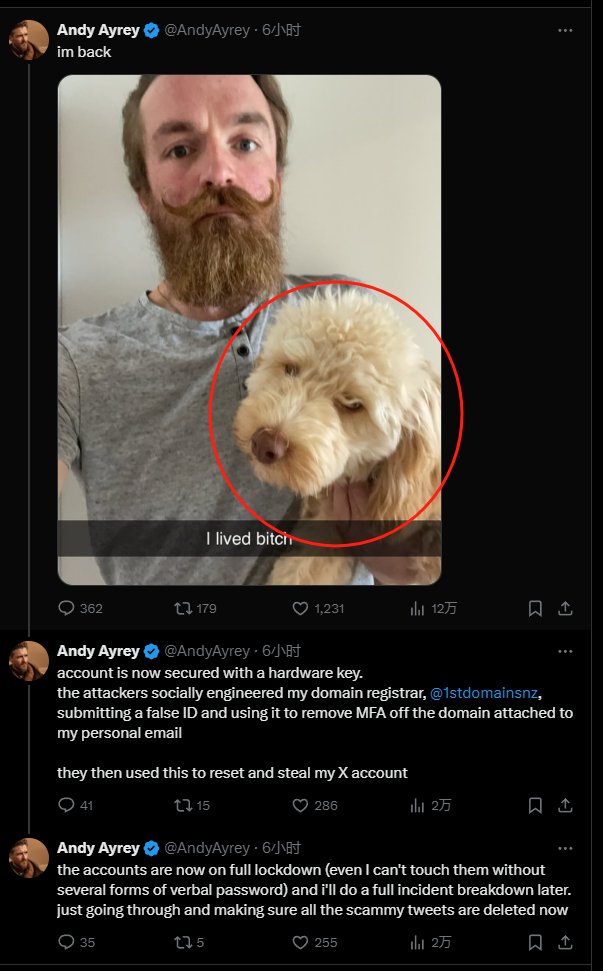Repost the "im back" tweet

click(x=184, y=608)
